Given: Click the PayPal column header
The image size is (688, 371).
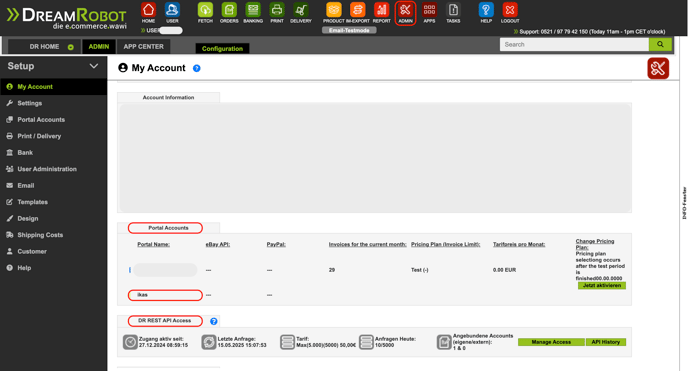Looking at the screenshot, I should [x=276, y=244].
